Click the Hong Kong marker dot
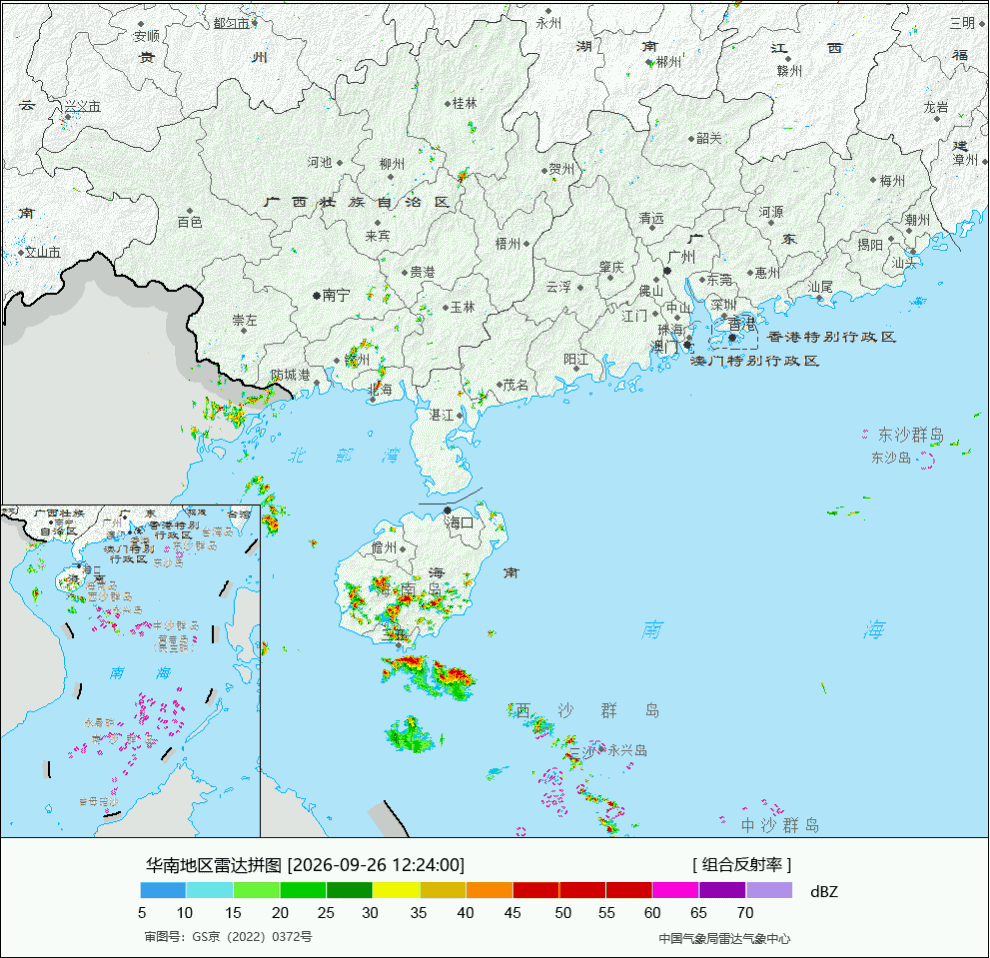 (732, 338)
